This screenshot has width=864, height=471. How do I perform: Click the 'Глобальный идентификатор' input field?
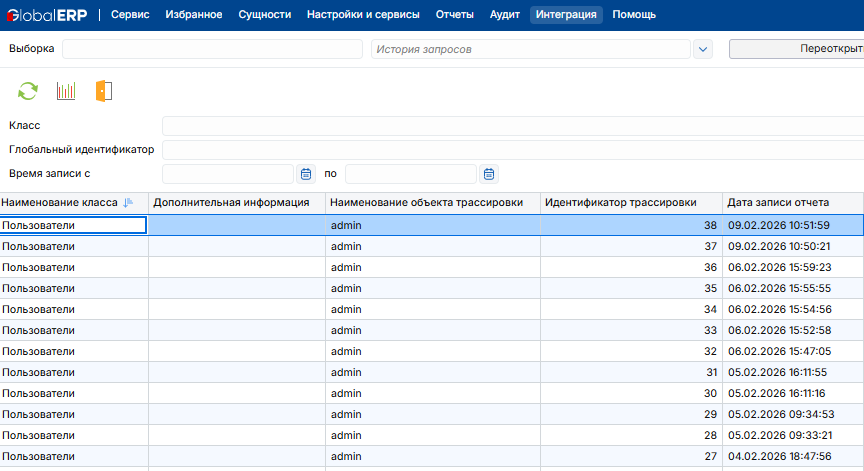[x=512, y=150]
